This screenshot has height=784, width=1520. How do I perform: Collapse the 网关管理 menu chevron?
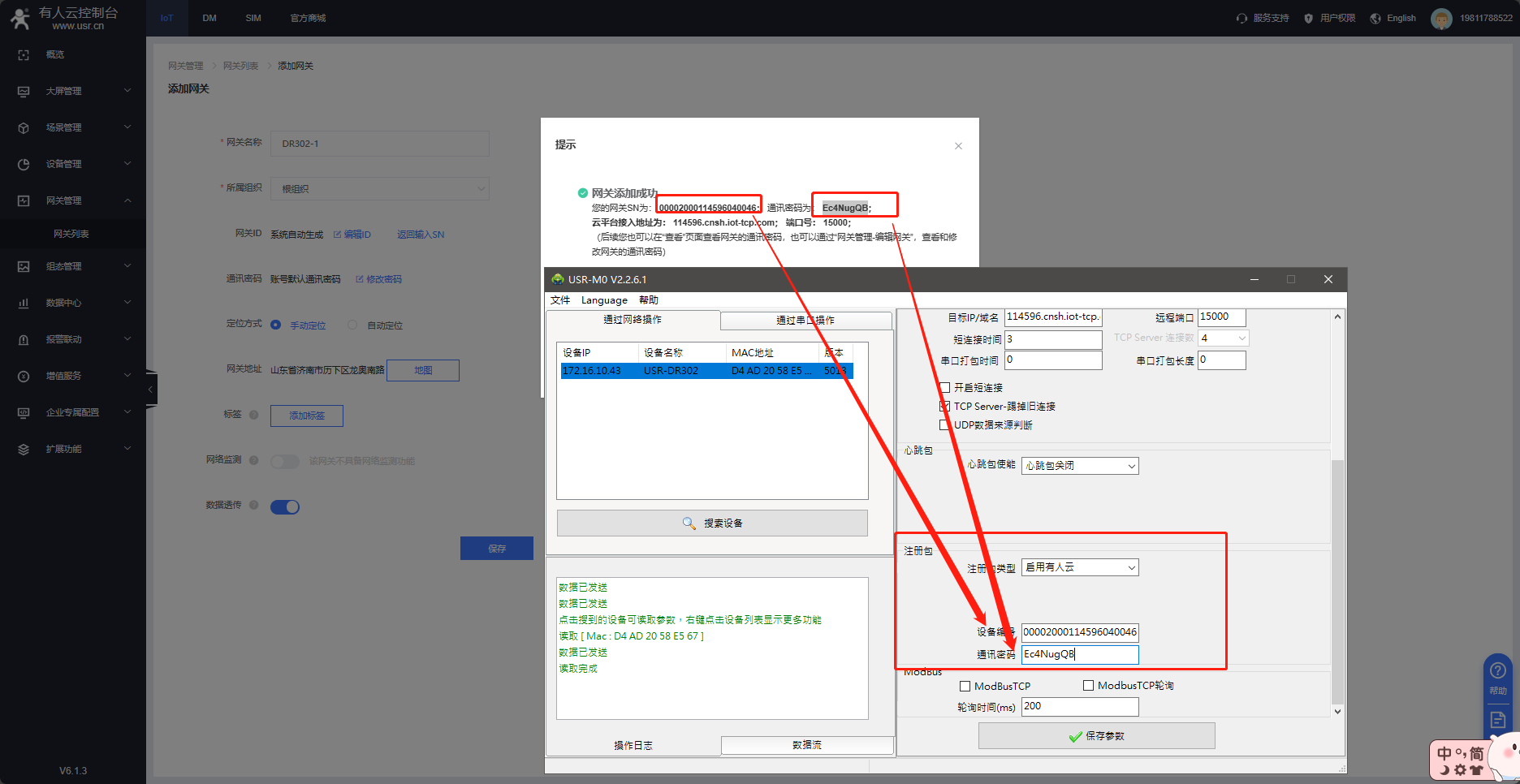point(127,200)
